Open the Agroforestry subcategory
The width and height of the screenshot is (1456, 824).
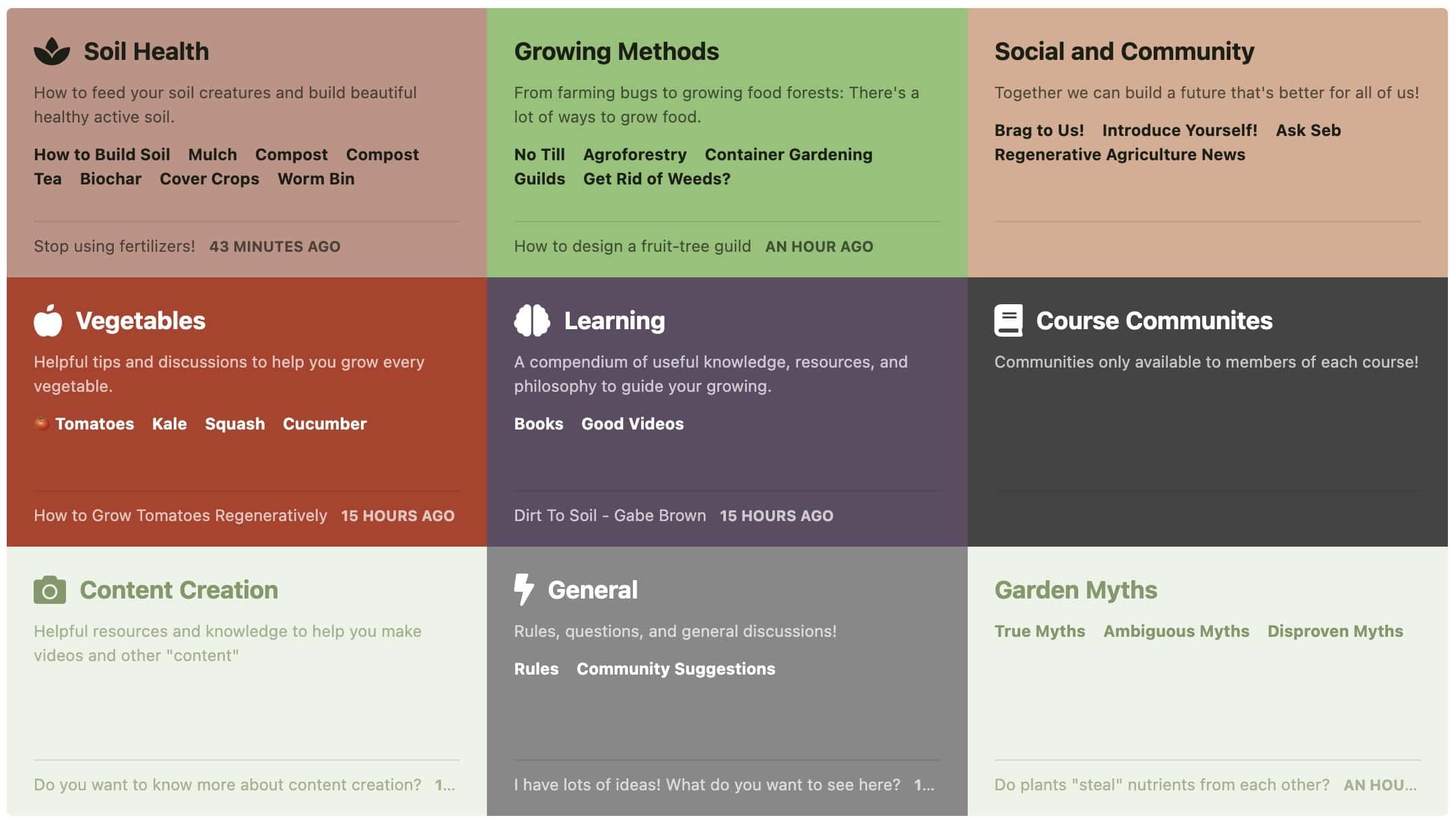[x=634, y=155]
